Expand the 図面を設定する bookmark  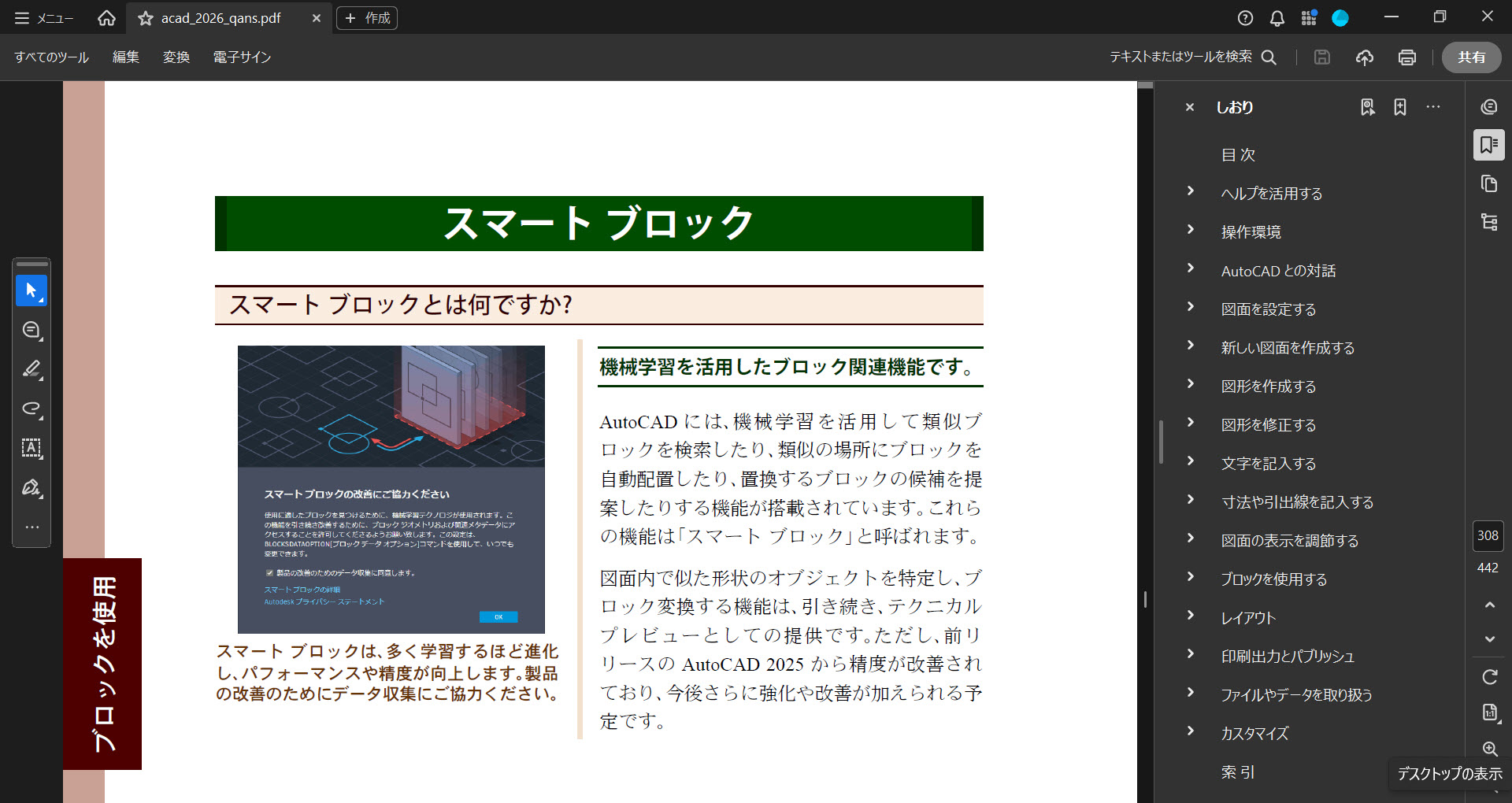(x=1190, y=307)
